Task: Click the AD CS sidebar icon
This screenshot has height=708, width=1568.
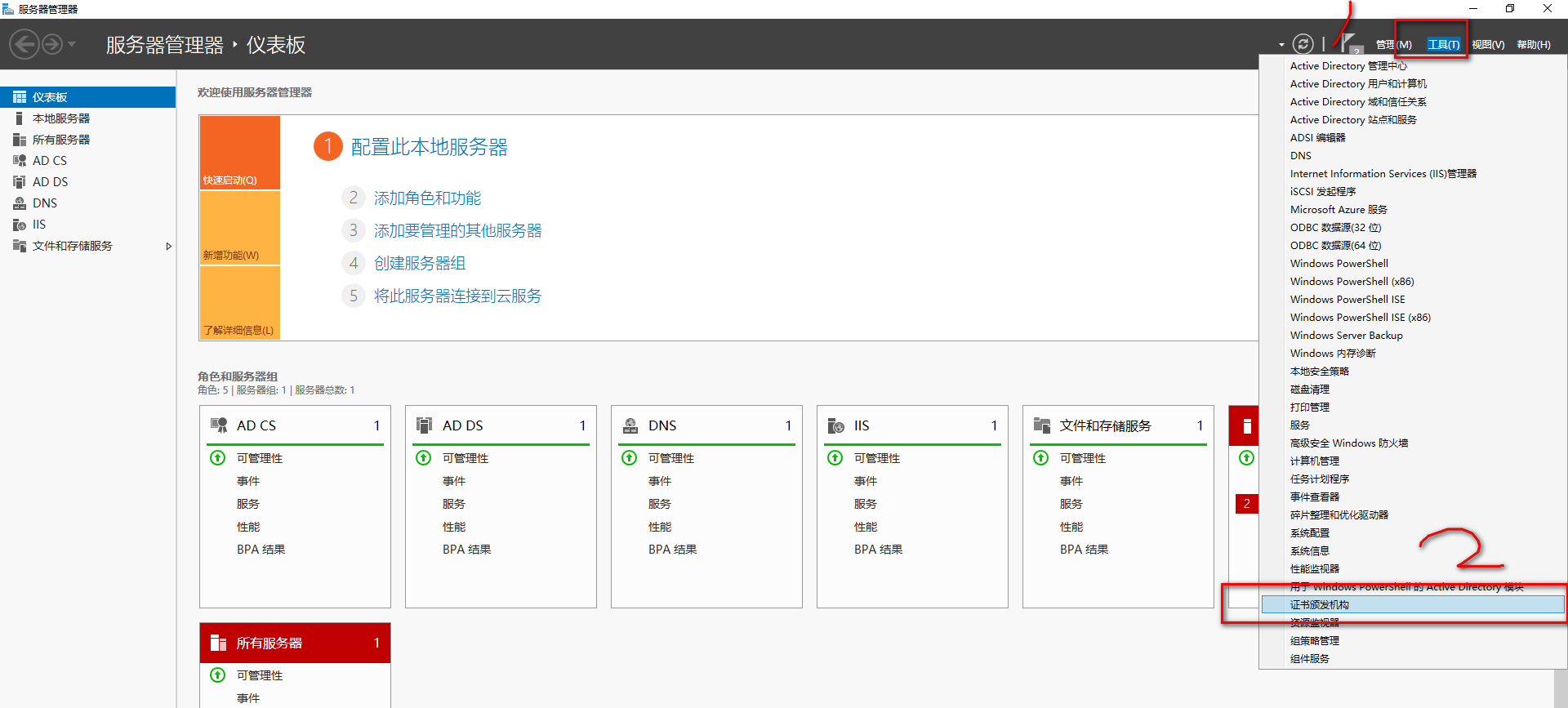Action: [x=20, y=161]
